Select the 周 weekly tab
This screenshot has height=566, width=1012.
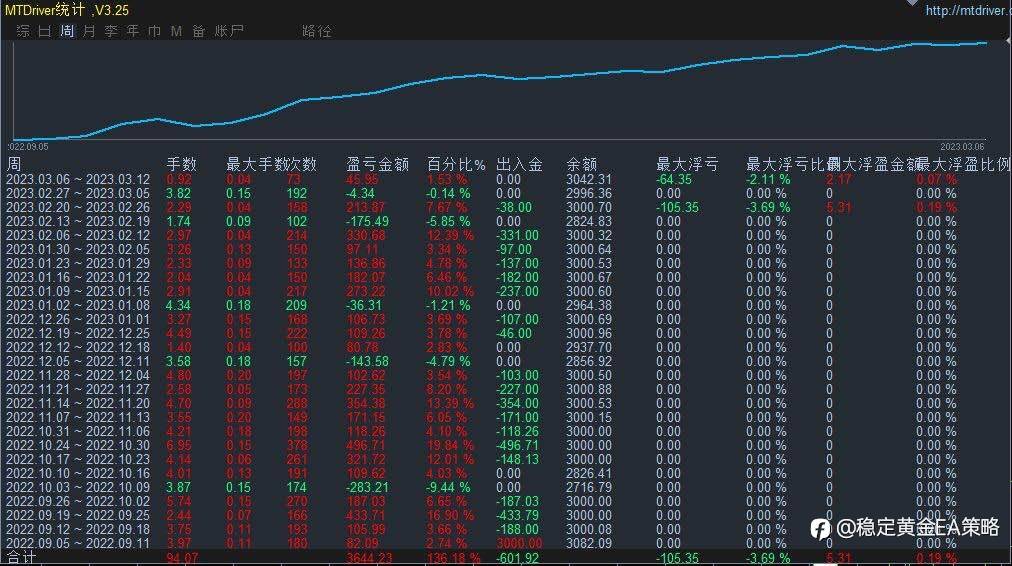[x=67, y=31]
